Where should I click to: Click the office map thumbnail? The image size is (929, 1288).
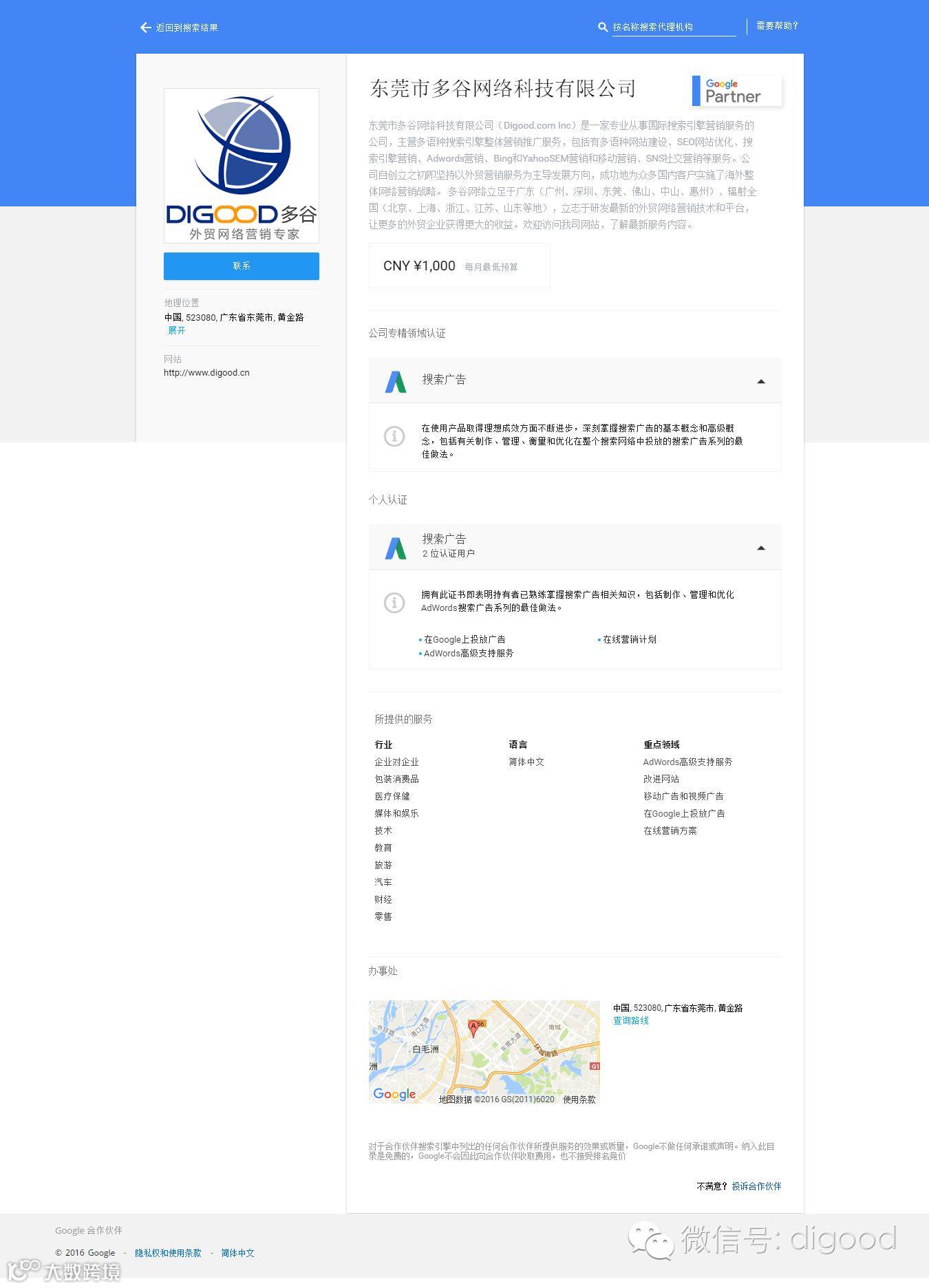pos(484,1053)
